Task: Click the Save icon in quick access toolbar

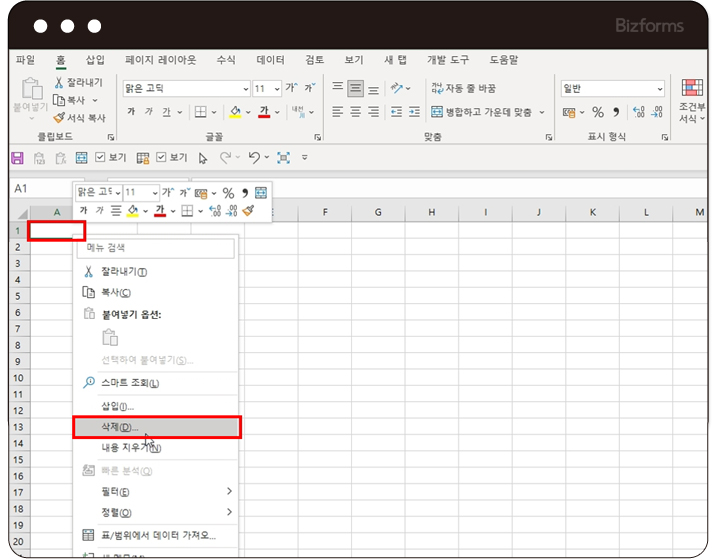Action: (17, 158)
